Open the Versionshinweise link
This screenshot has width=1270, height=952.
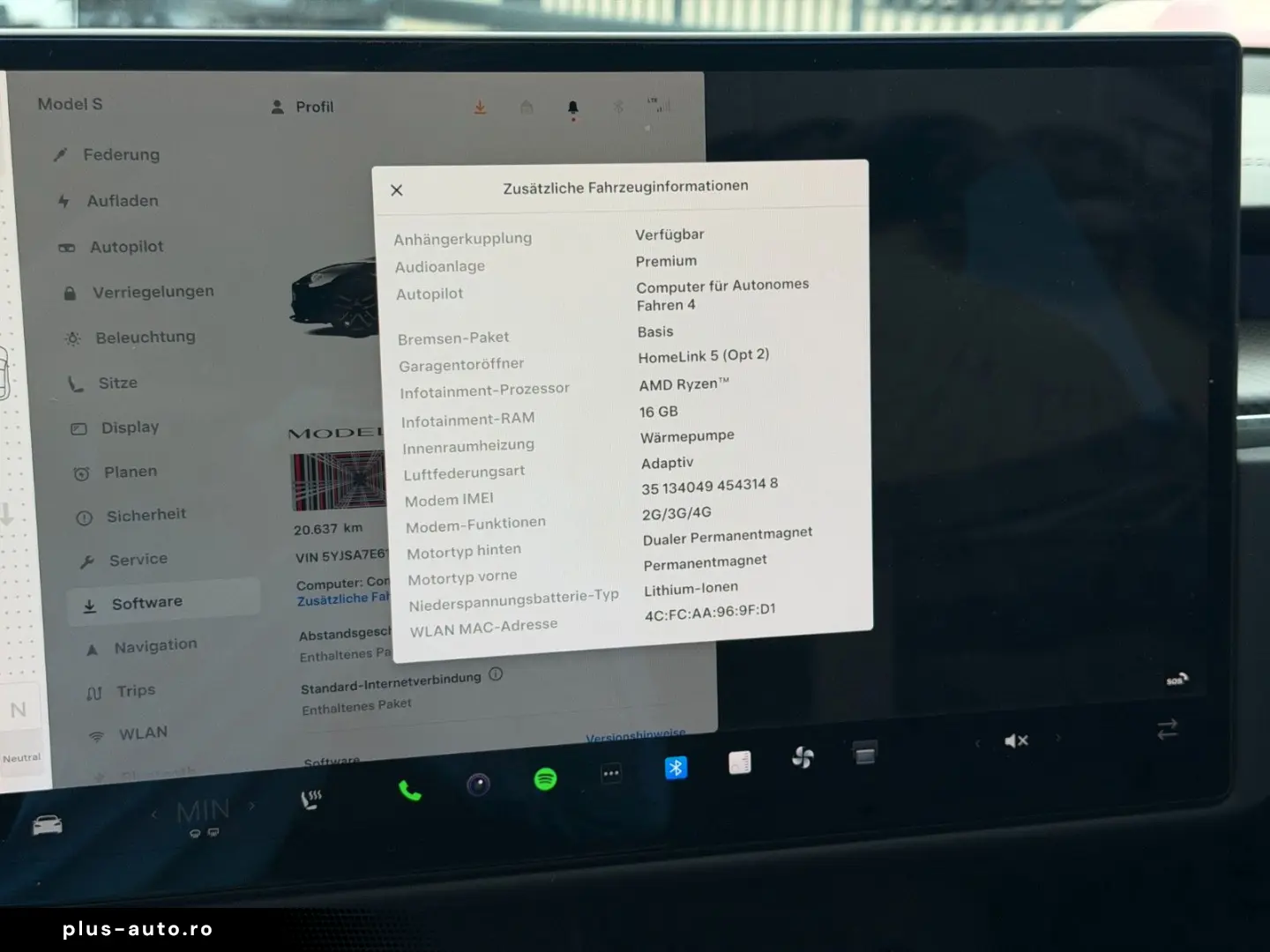point(636,734)
